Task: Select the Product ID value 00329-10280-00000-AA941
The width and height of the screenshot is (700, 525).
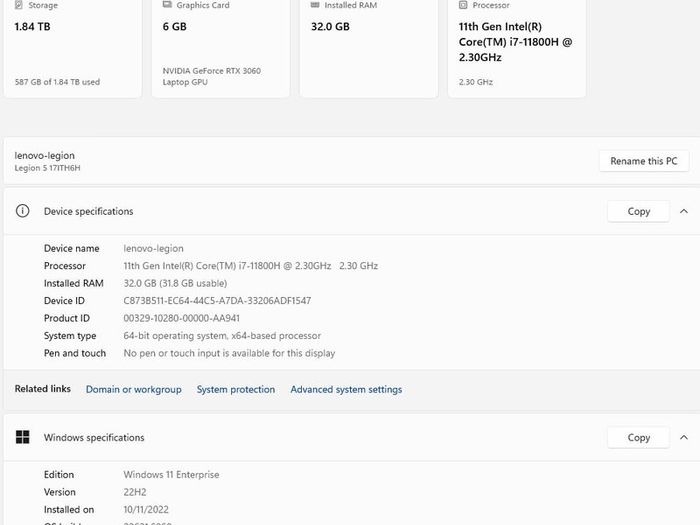Action: 181,318
